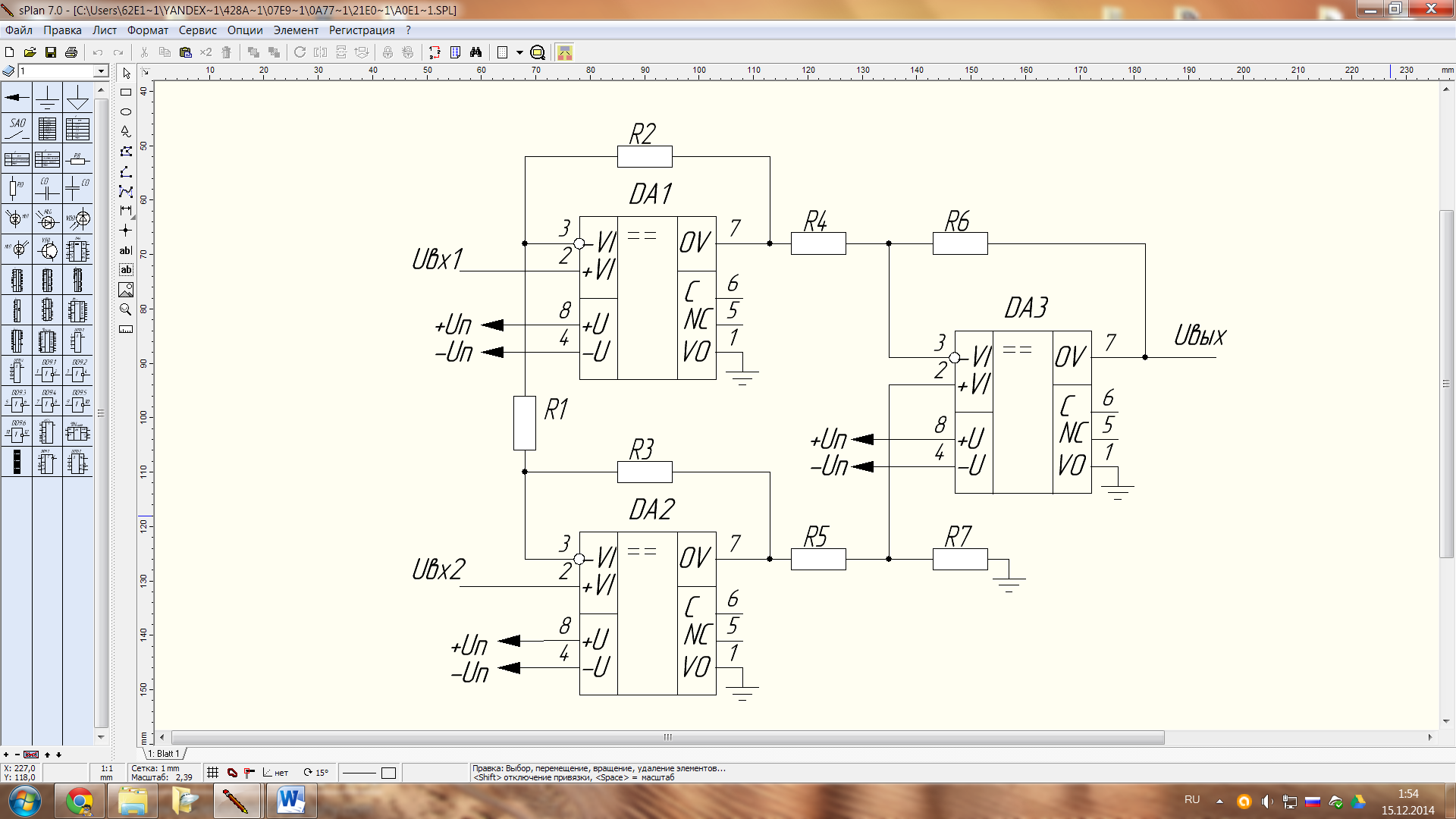The height and width of the screenshot is (819, 1456).
Task: Click the renumber components icon
Action: (435, 52)
